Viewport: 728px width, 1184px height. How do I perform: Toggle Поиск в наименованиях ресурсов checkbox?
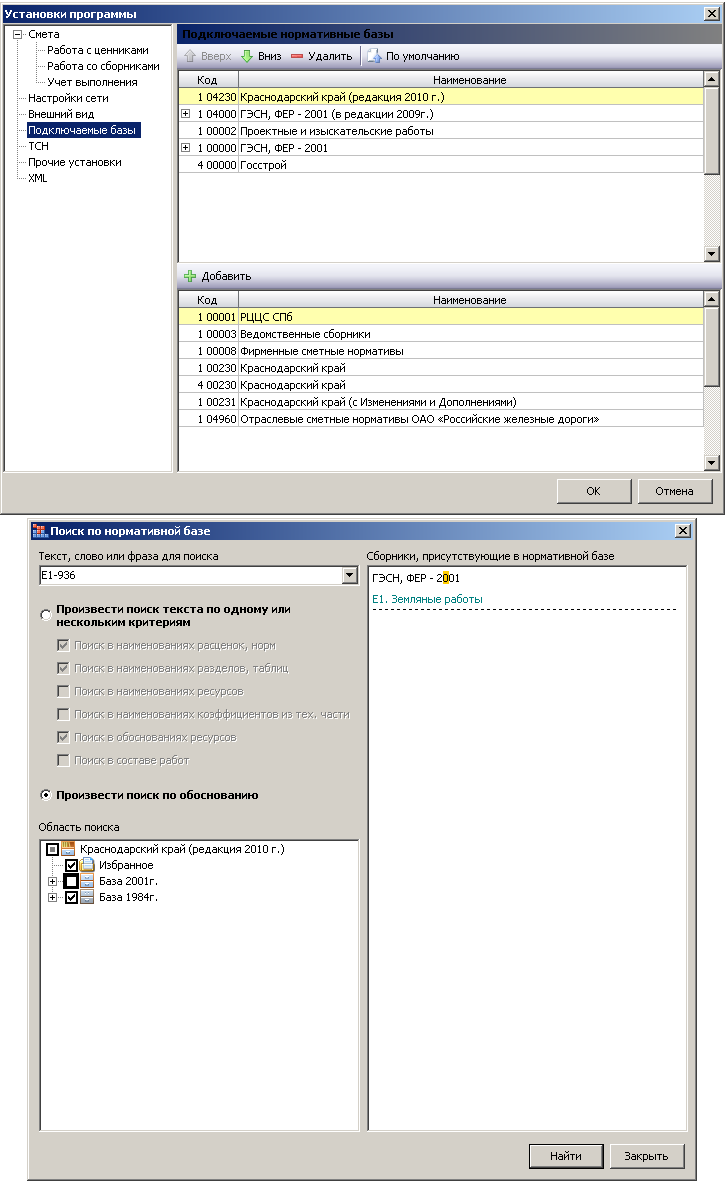63,691
